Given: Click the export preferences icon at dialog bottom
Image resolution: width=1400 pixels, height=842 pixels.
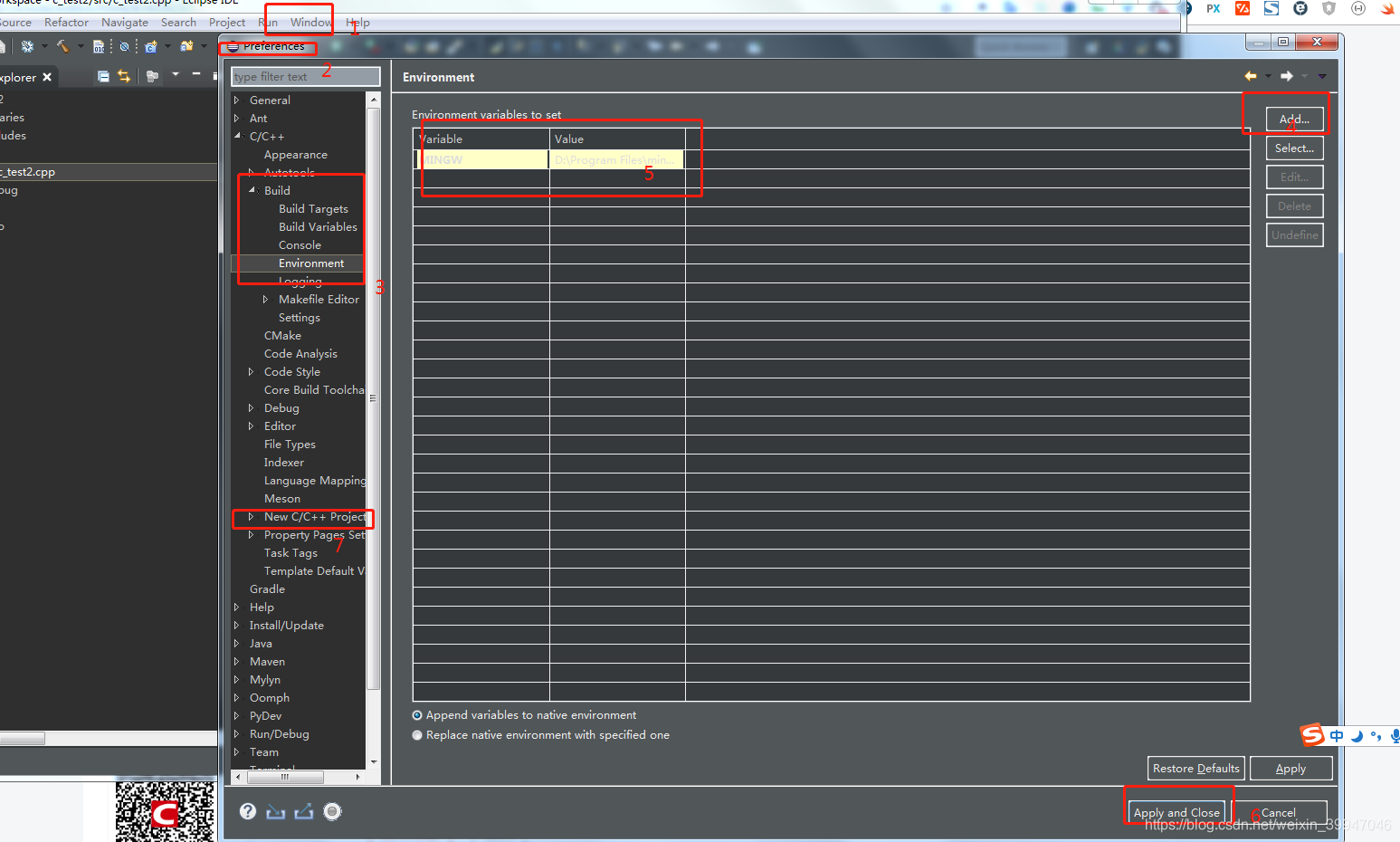Looking at the screenshot, I should 304,811.
